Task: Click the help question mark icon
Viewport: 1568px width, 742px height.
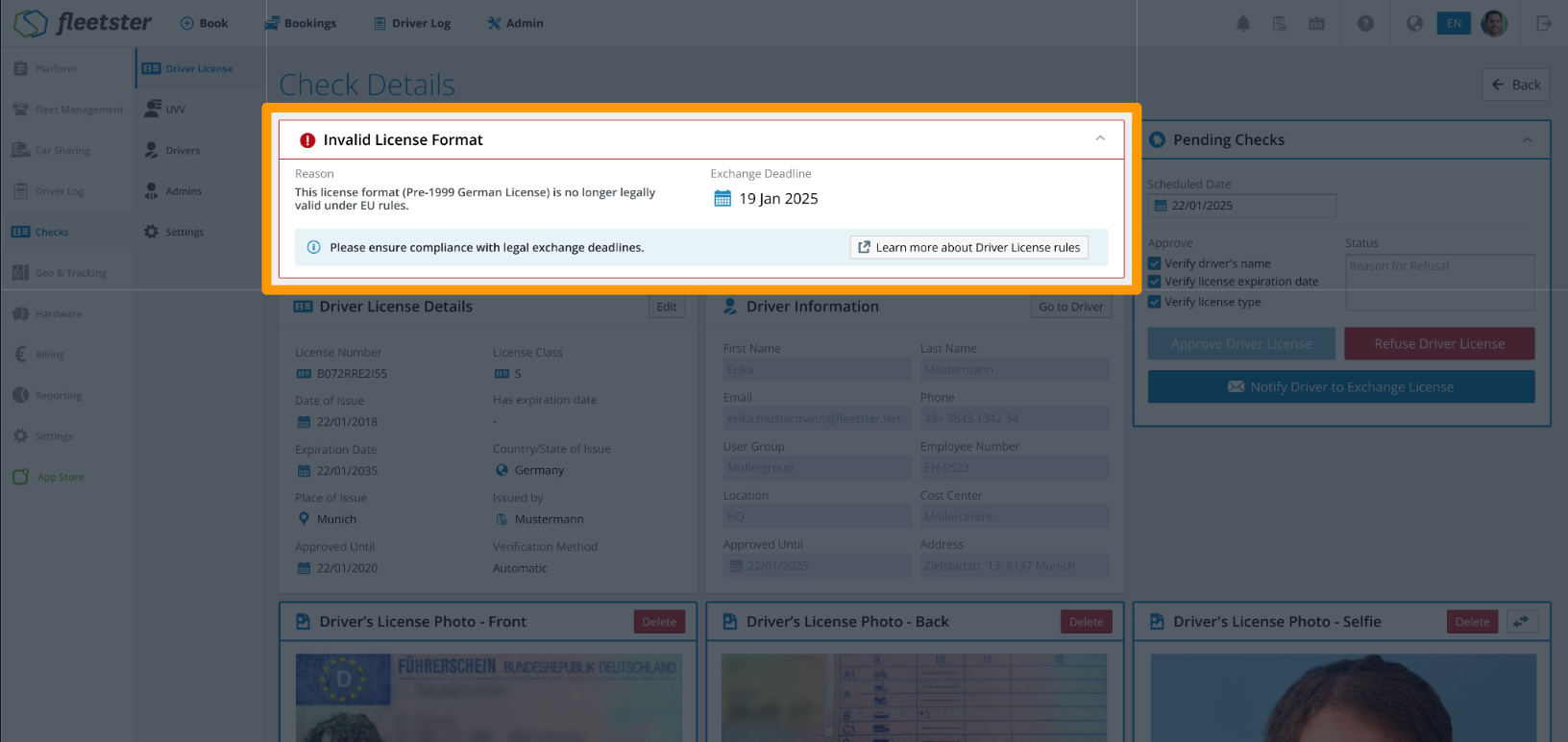Action: click(1365, 23)
